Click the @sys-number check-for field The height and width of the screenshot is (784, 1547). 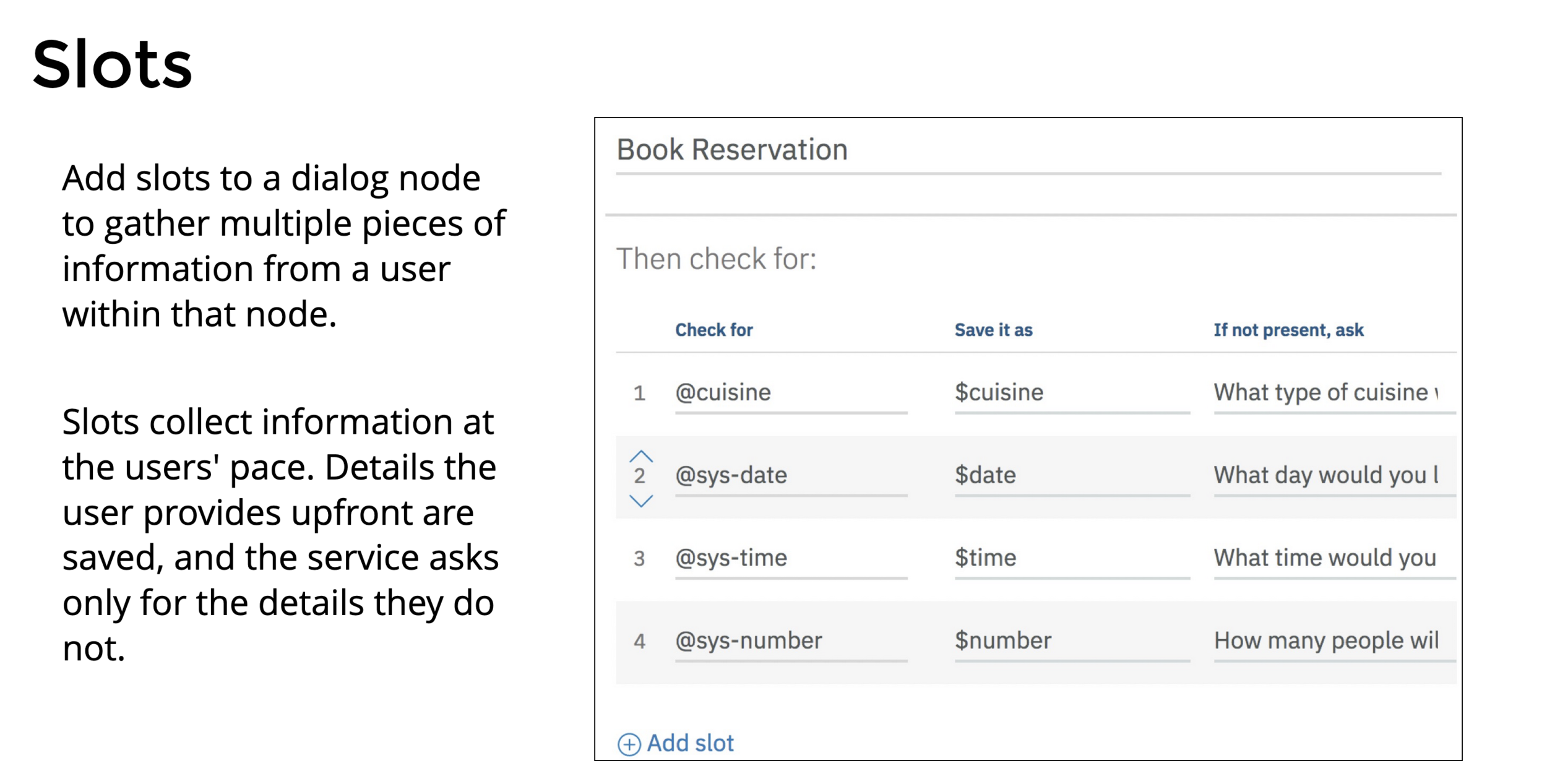[x=748, y=641]
